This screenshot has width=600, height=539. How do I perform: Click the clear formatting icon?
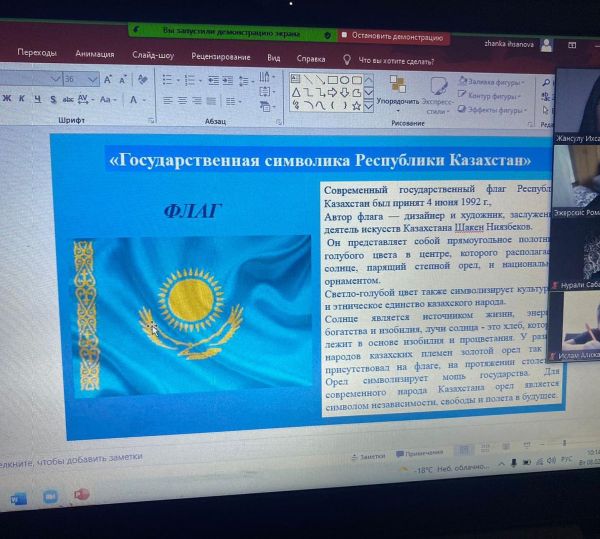[144, 79]
